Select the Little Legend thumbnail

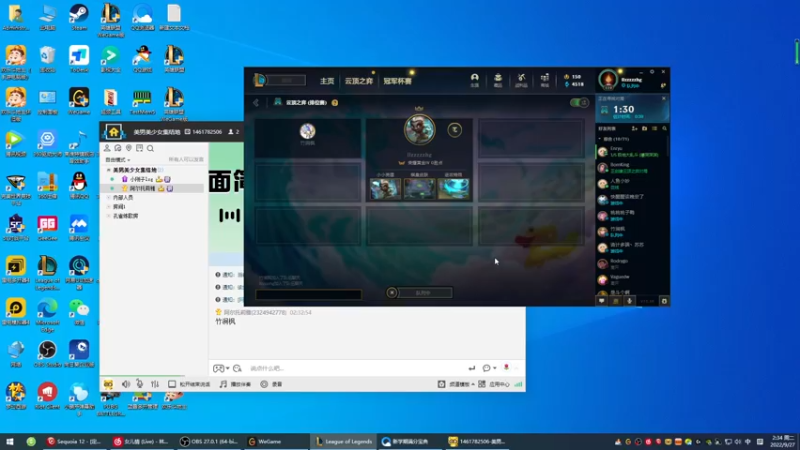(x=385, y=188)
